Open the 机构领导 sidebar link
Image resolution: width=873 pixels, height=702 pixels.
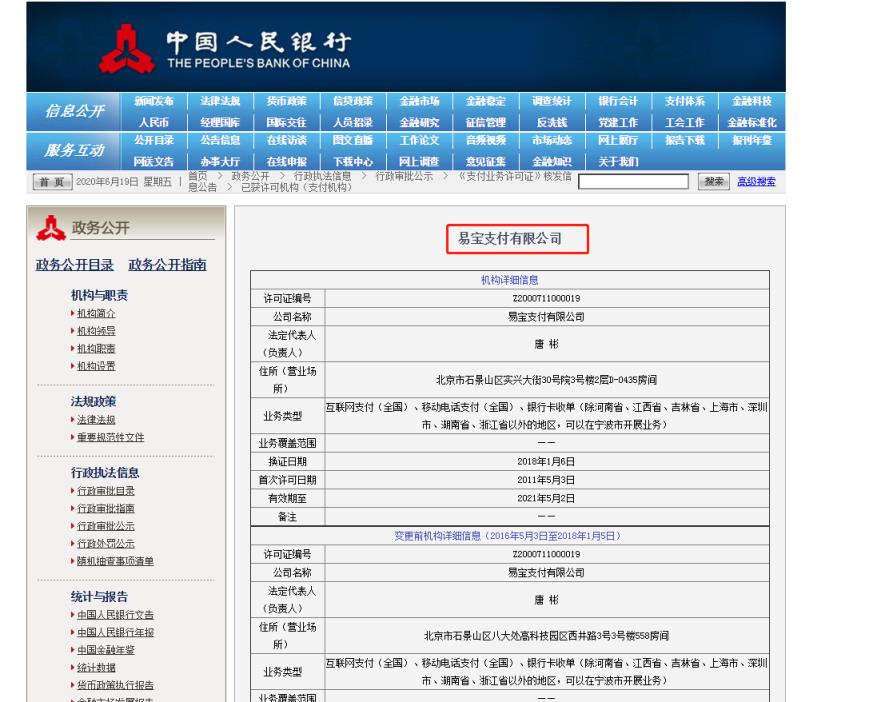click(96, 331)
